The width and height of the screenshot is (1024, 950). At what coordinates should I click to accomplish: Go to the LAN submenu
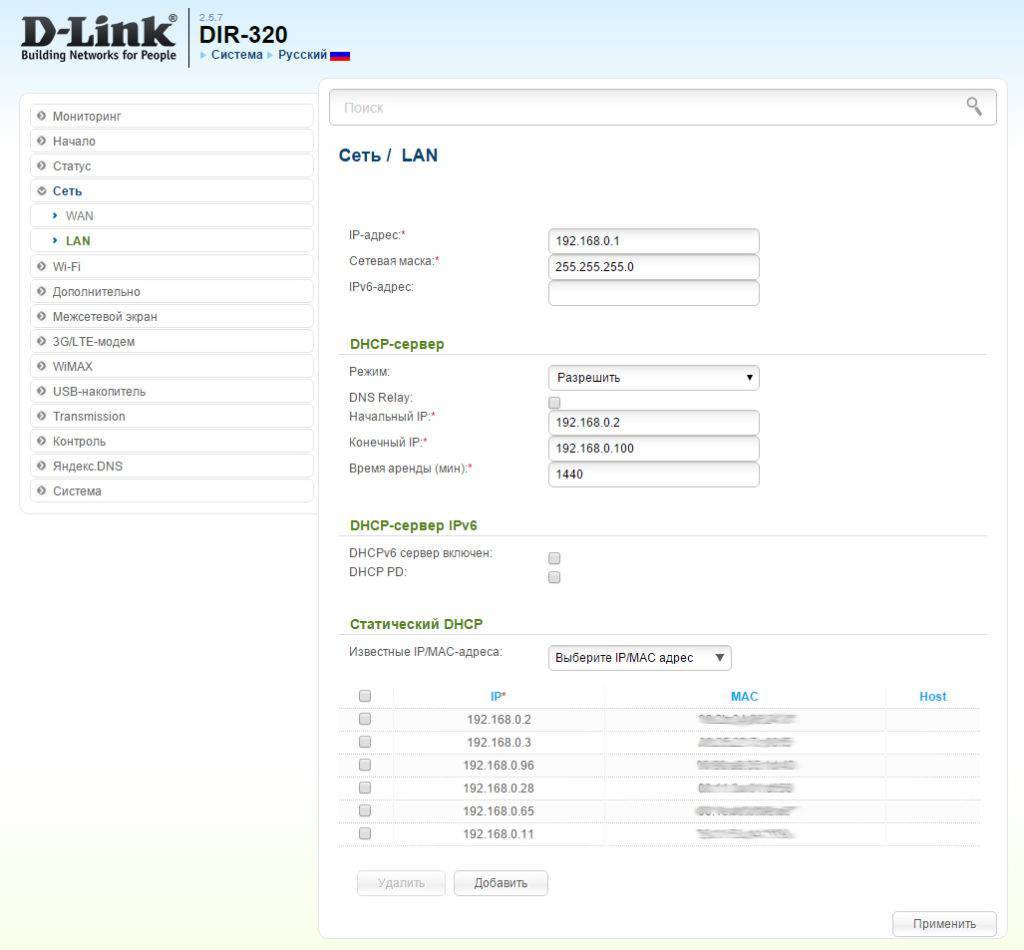click(x=172, y=241)
